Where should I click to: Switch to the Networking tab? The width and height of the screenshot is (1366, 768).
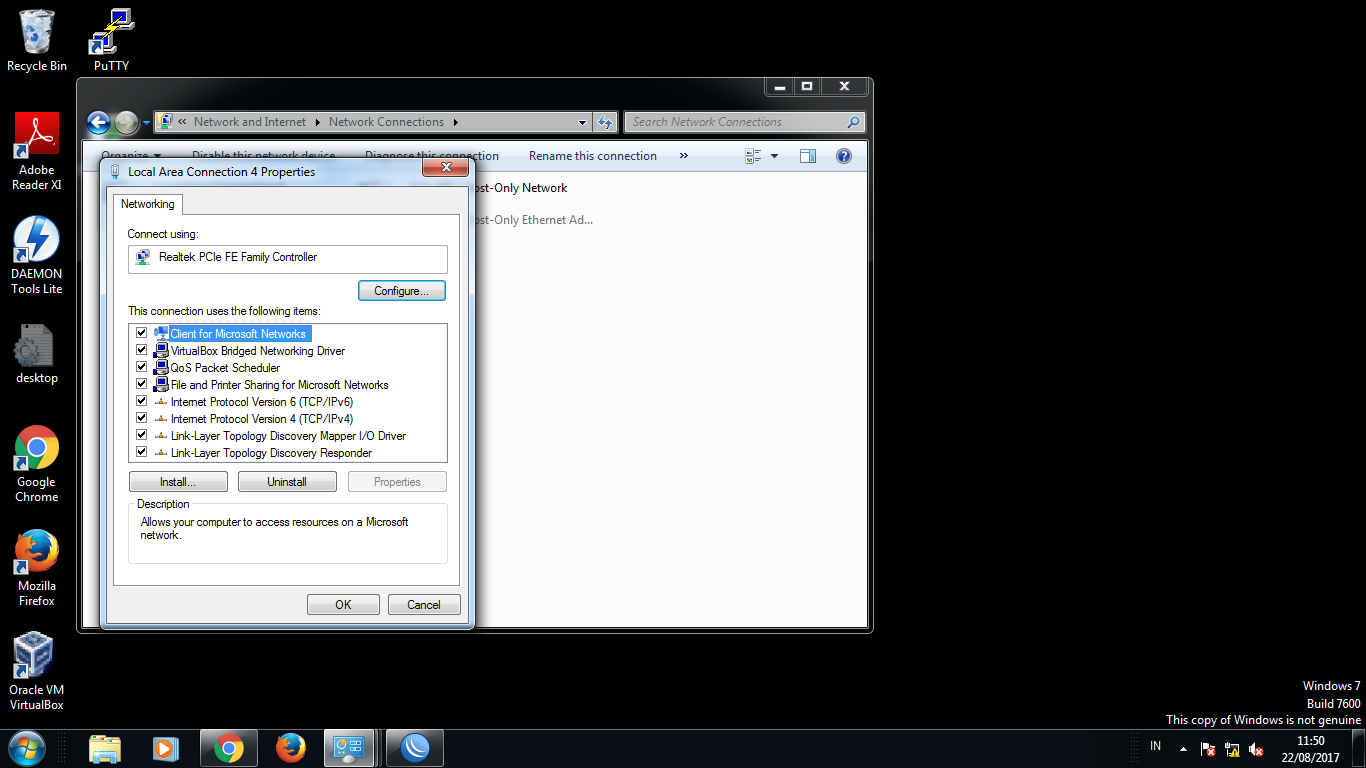(147, 204)
